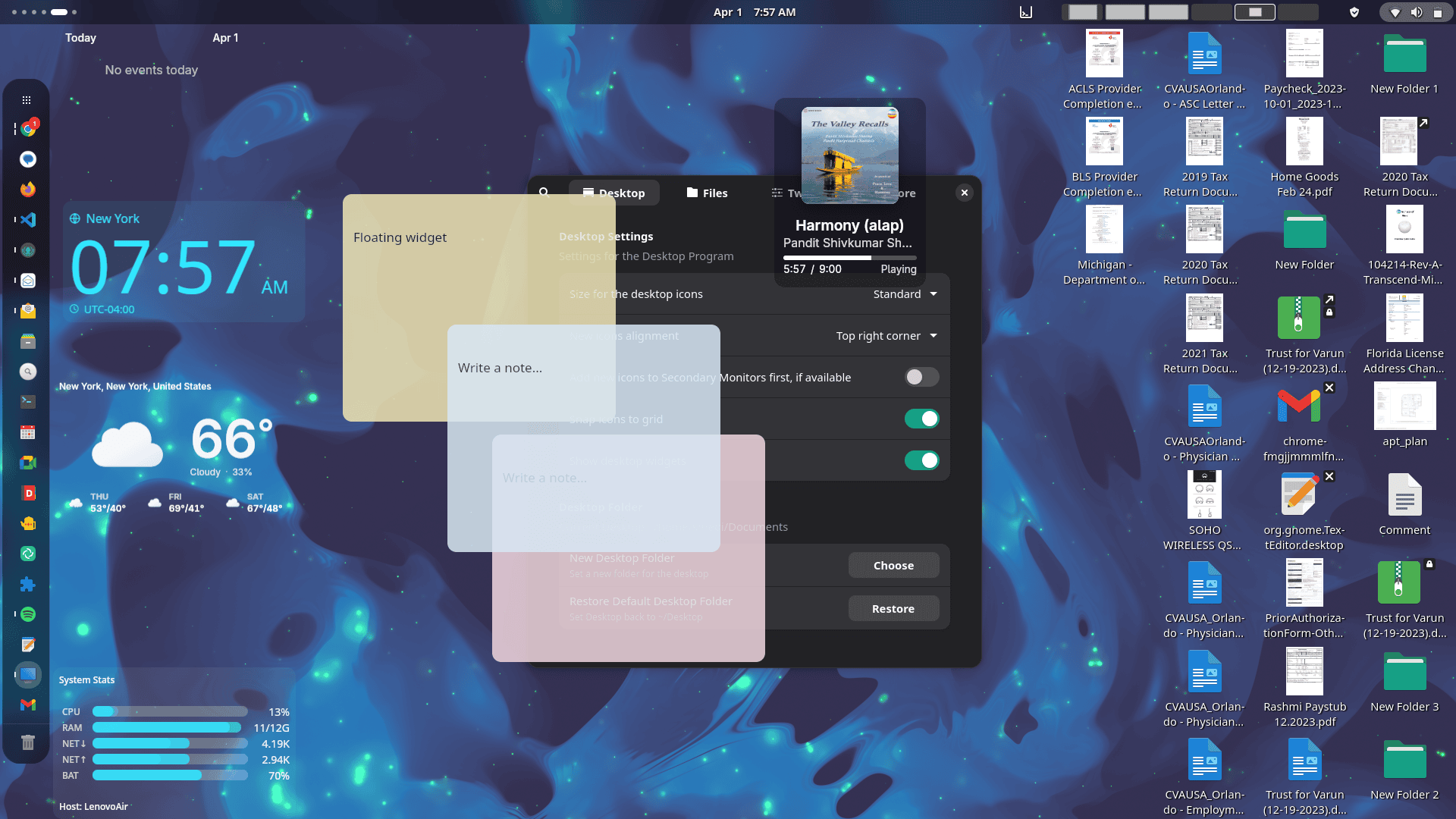
Task: Click Write a note field in the blue note
Action: tap(500, 368)
